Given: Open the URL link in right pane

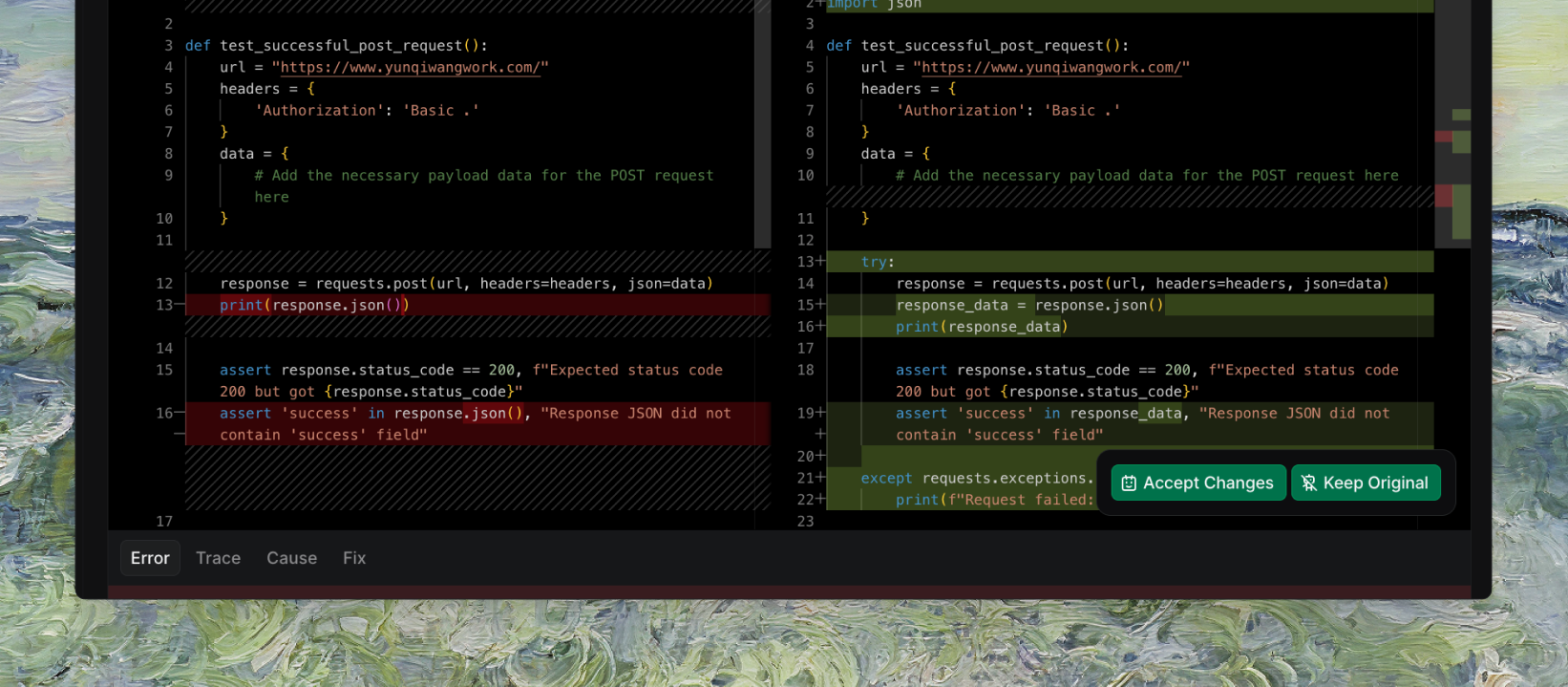Looking at the screenshot, I should coord(1051,68).
